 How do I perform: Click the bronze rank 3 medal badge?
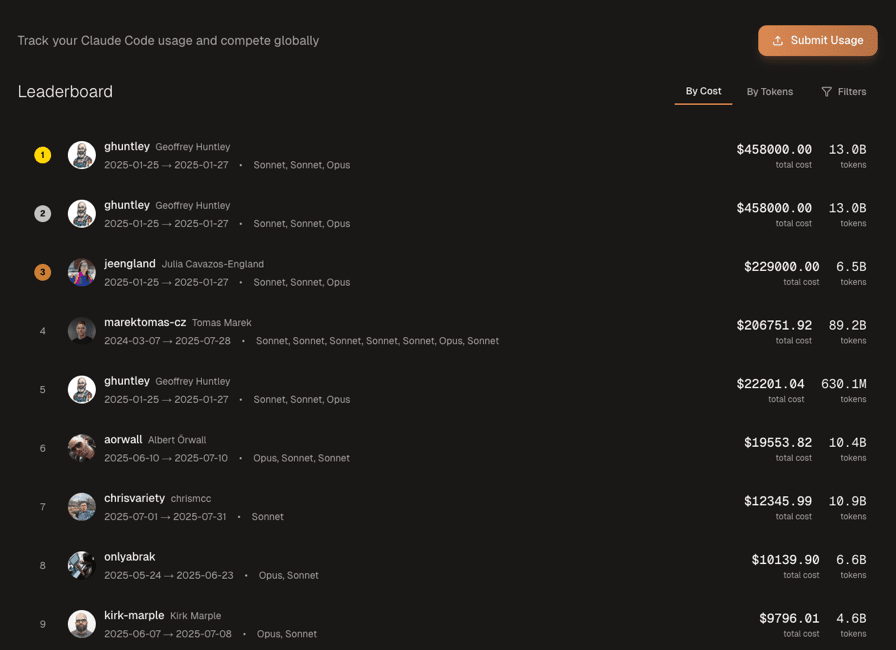point(42,272)
